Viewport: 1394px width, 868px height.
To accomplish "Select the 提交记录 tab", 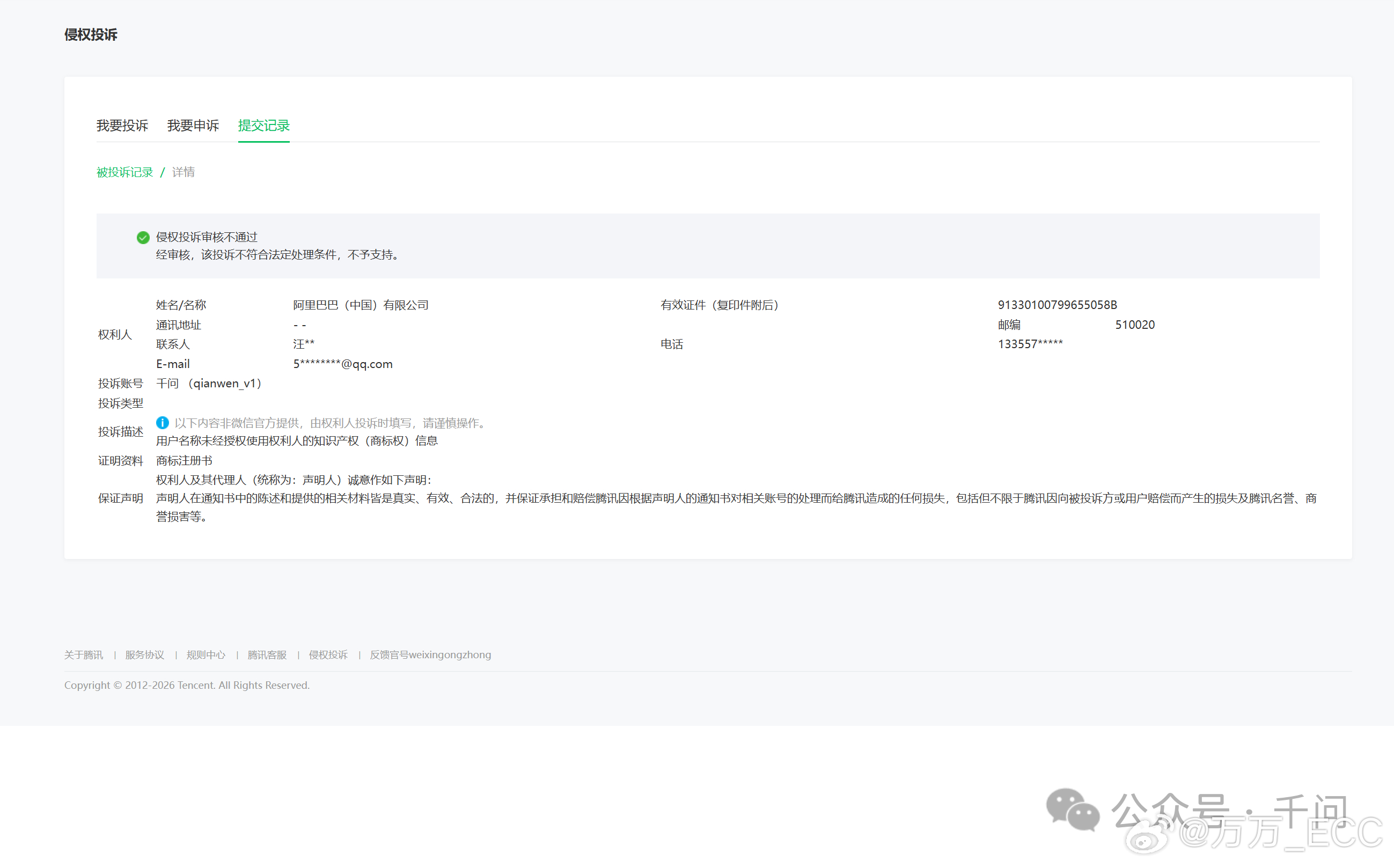I will coord(263,125).
